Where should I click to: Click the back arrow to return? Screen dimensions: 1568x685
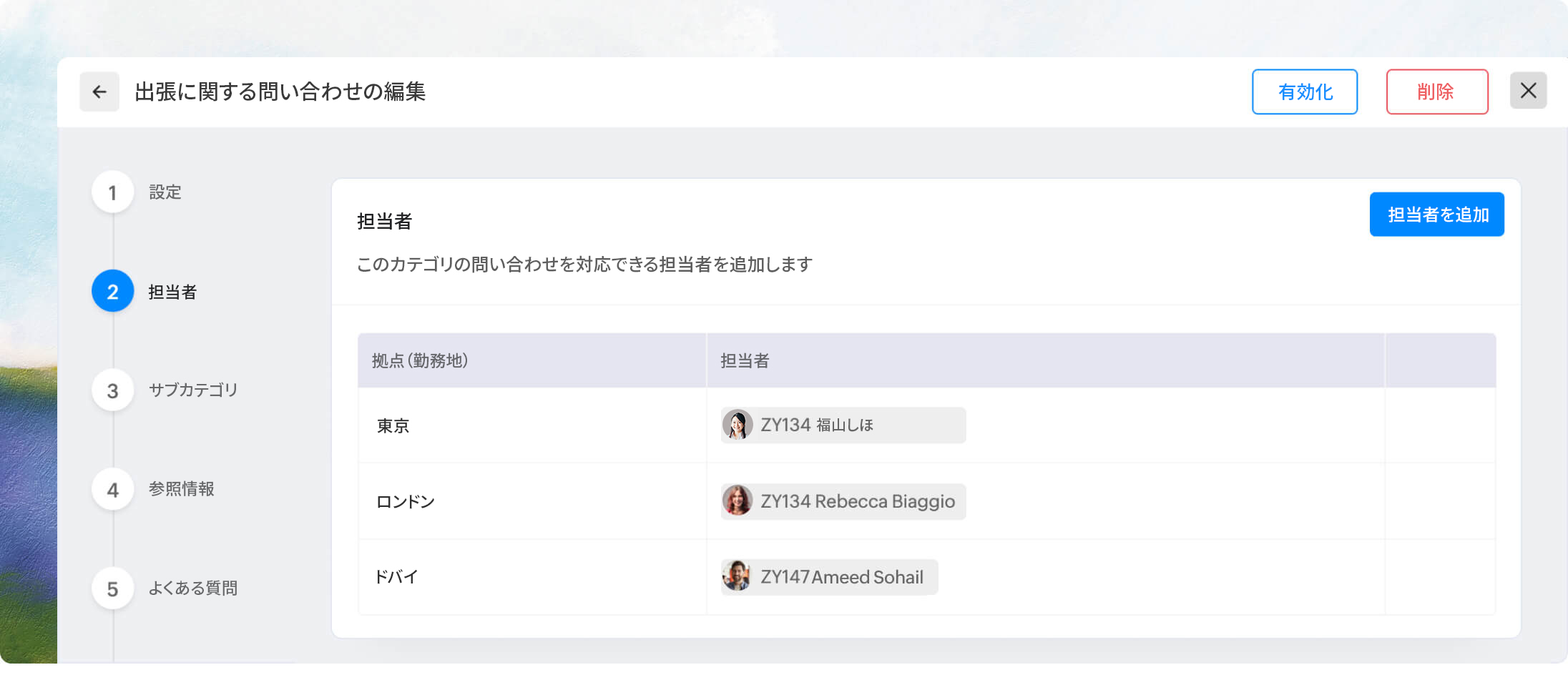99,92
